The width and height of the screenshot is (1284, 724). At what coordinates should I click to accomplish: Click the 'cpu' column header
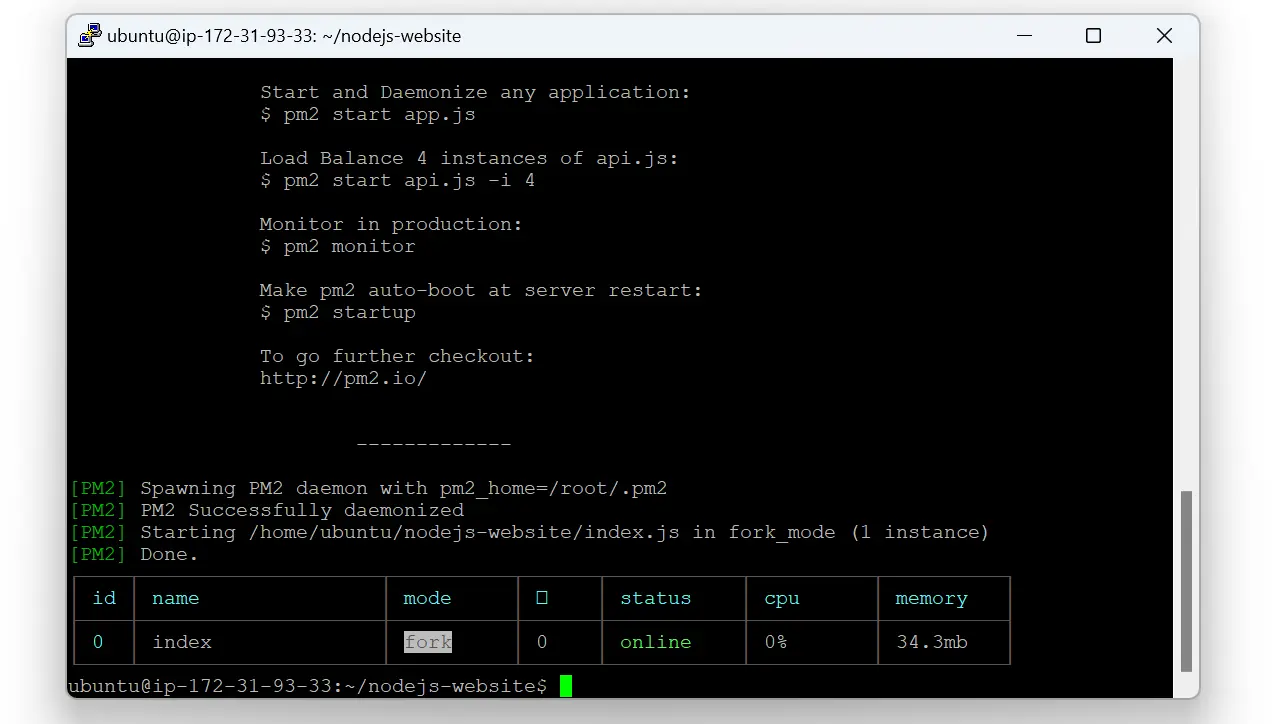click(782, 598)
